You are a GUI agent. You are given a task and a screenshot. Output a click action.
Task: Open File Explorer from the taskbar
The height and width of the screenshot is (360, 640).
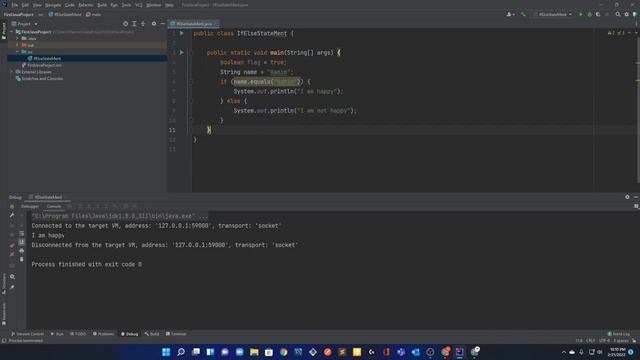pos(254,352)
